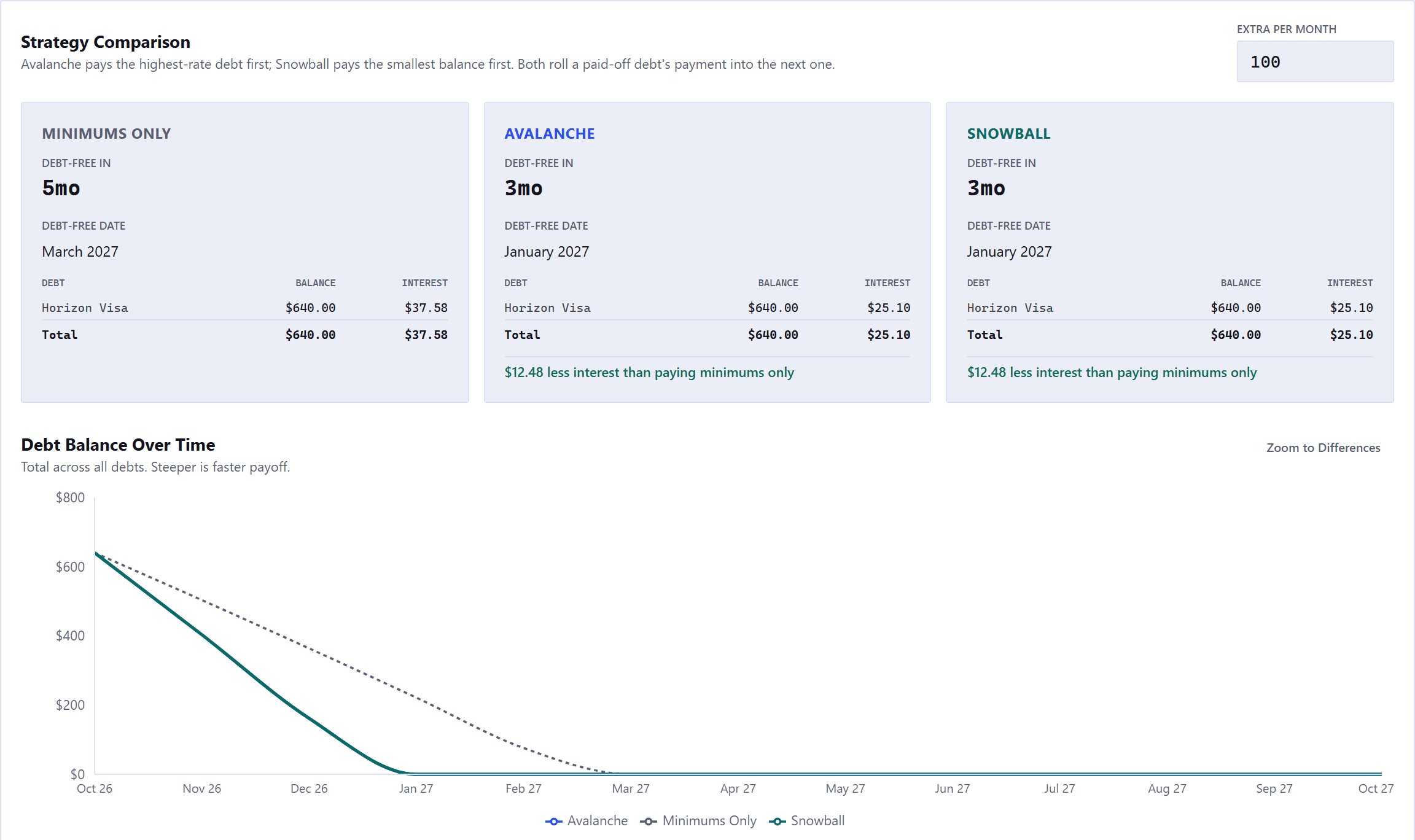This screenshot has height=840, width=1415.
Task: Click $37.58 interest in Horizon Visa row
Action: coord(426,308)
